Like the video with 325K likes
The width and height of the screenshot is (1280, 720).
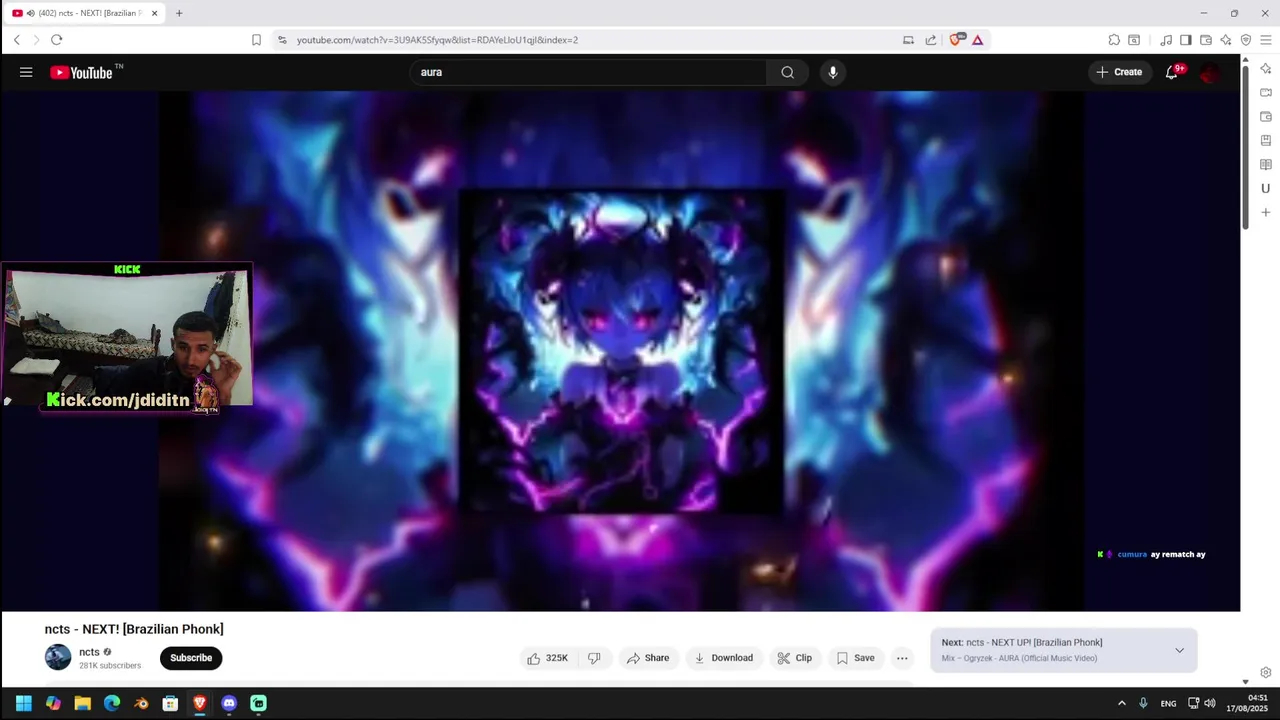point(547,658)
